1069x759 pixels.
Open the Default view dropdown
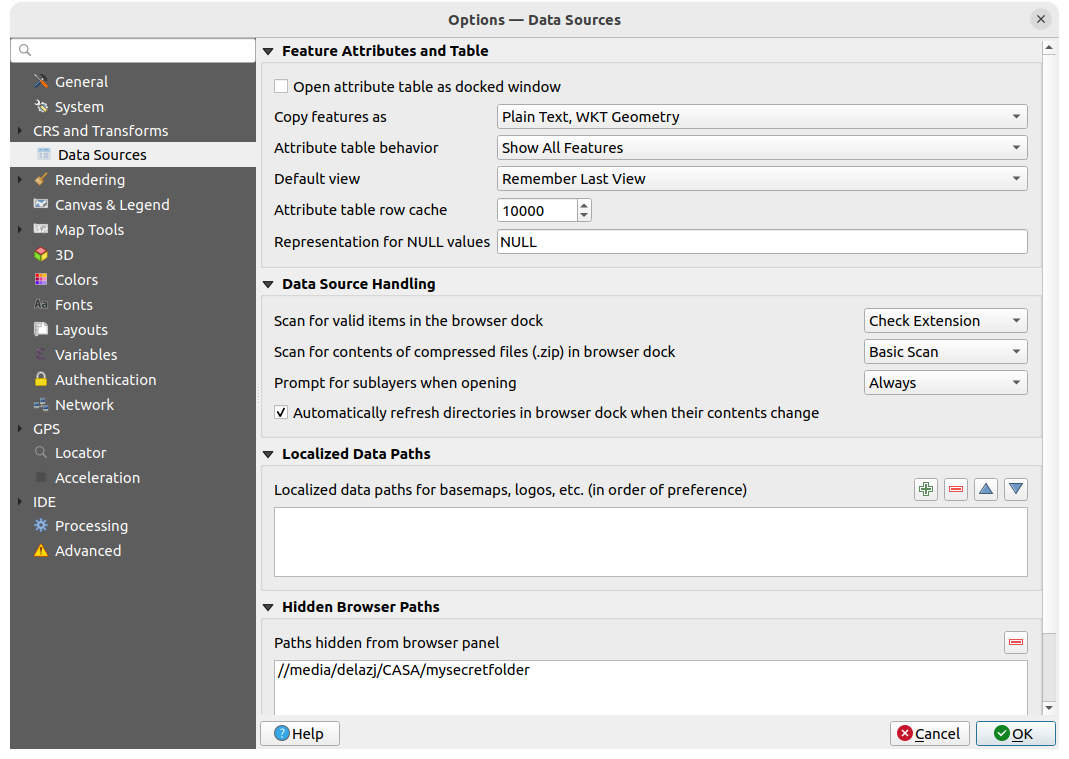pos(762,178)
